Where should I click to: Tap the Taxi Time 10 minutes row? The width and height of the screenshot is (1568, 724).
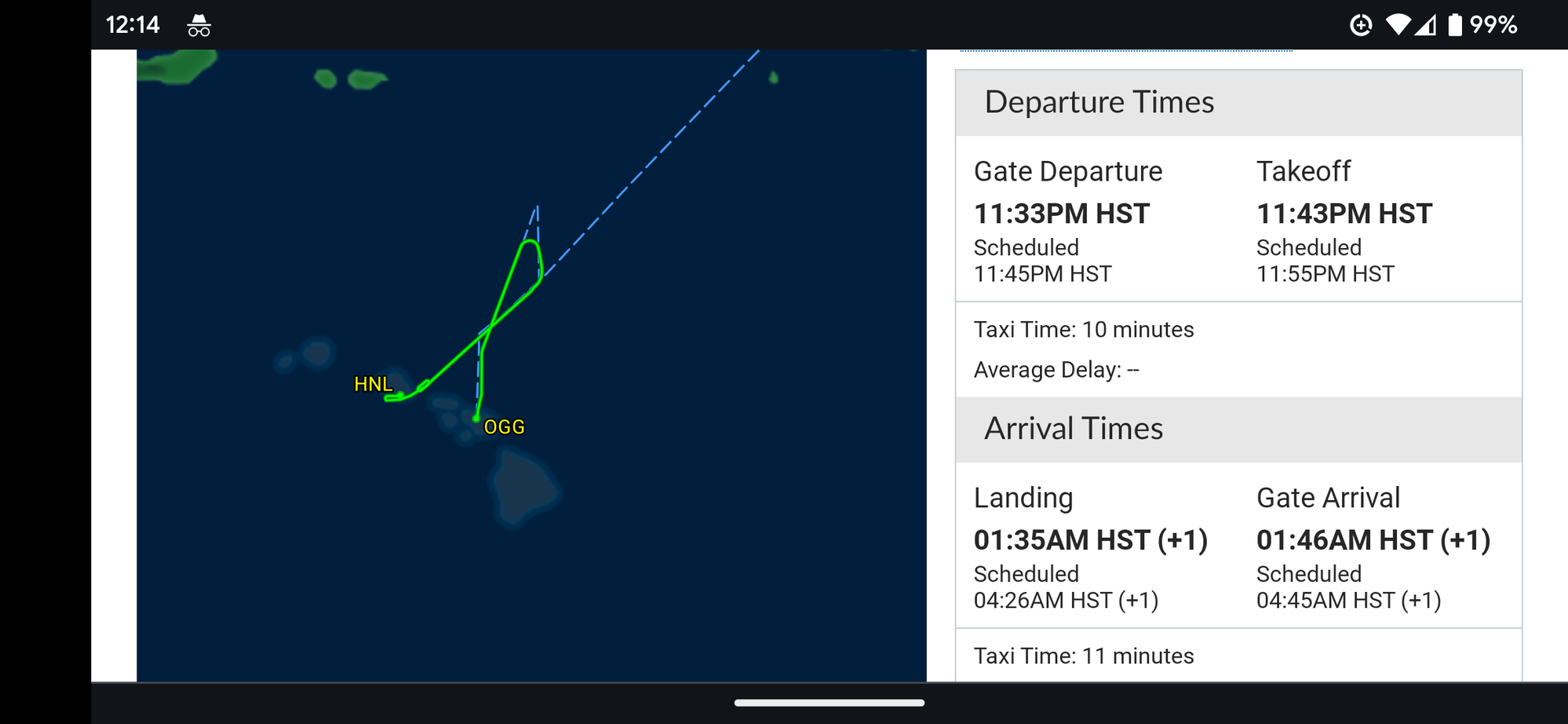click(1084, 329)
